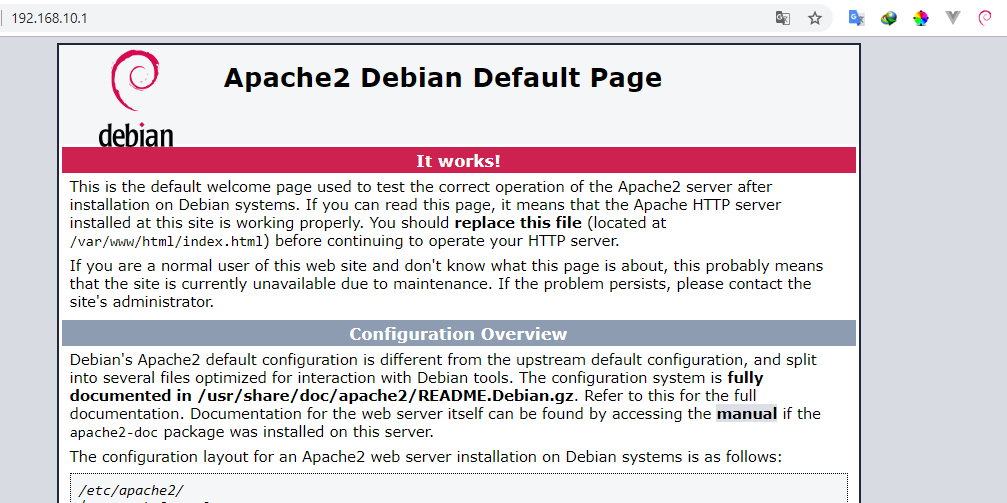Click the /var/www/html/index.html path text
Screen dimensions: 1007x503
[x=166, y=242]
